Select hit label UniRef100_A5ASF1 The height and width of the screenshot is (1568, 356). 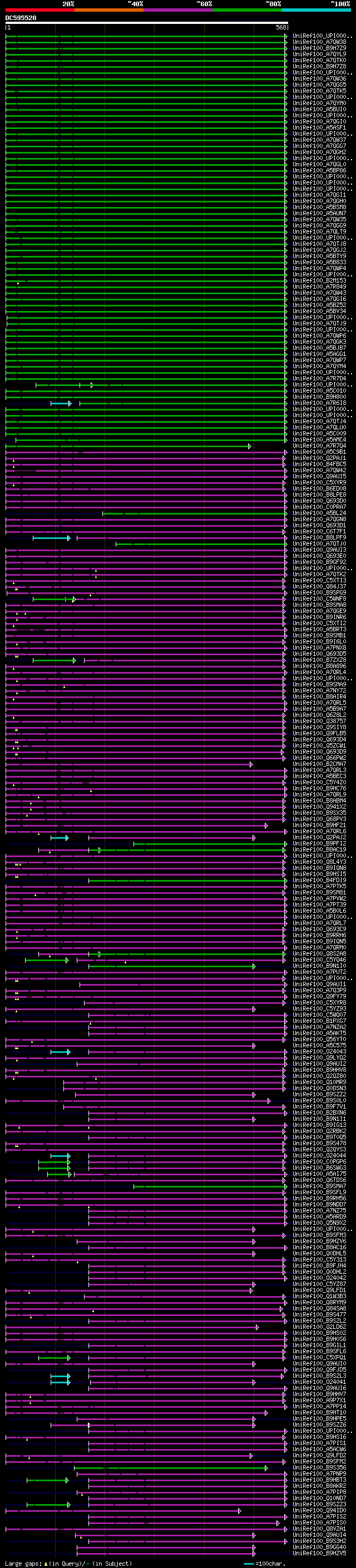[x=319, y=128]
